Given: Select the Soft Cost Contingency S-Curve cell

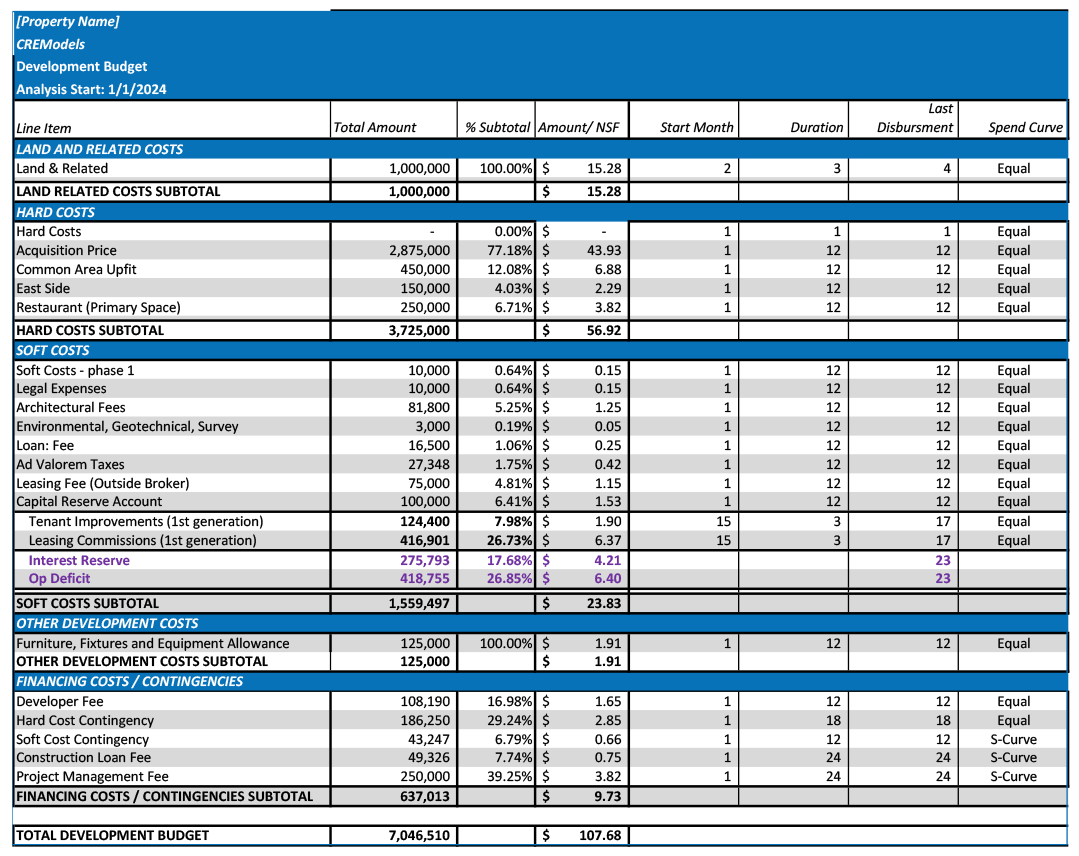Looking at the screenshot, I should [x=1012, y=739].
